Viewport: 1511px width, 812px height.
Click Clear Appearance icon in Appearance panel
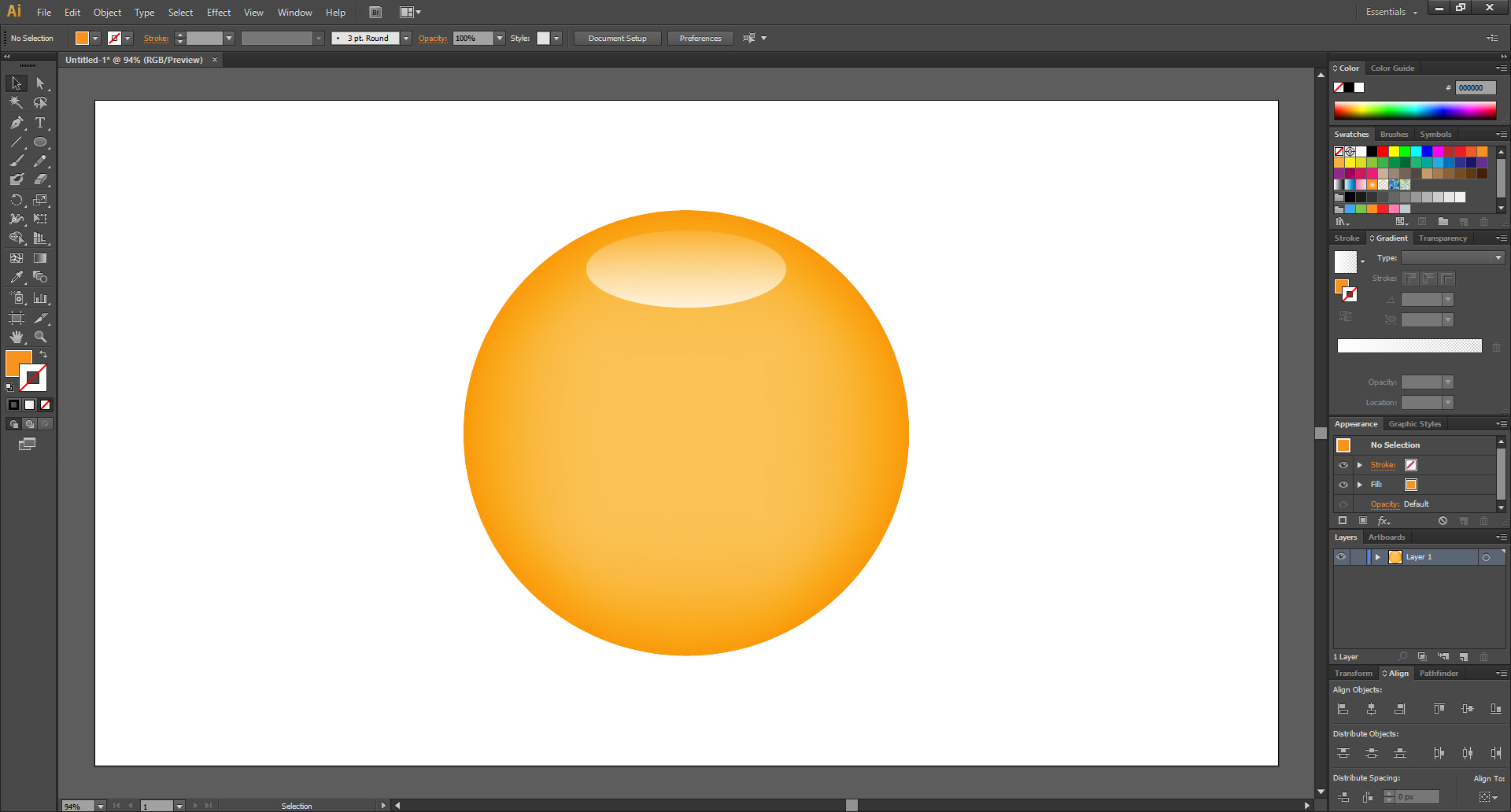tap(1443, 521)
